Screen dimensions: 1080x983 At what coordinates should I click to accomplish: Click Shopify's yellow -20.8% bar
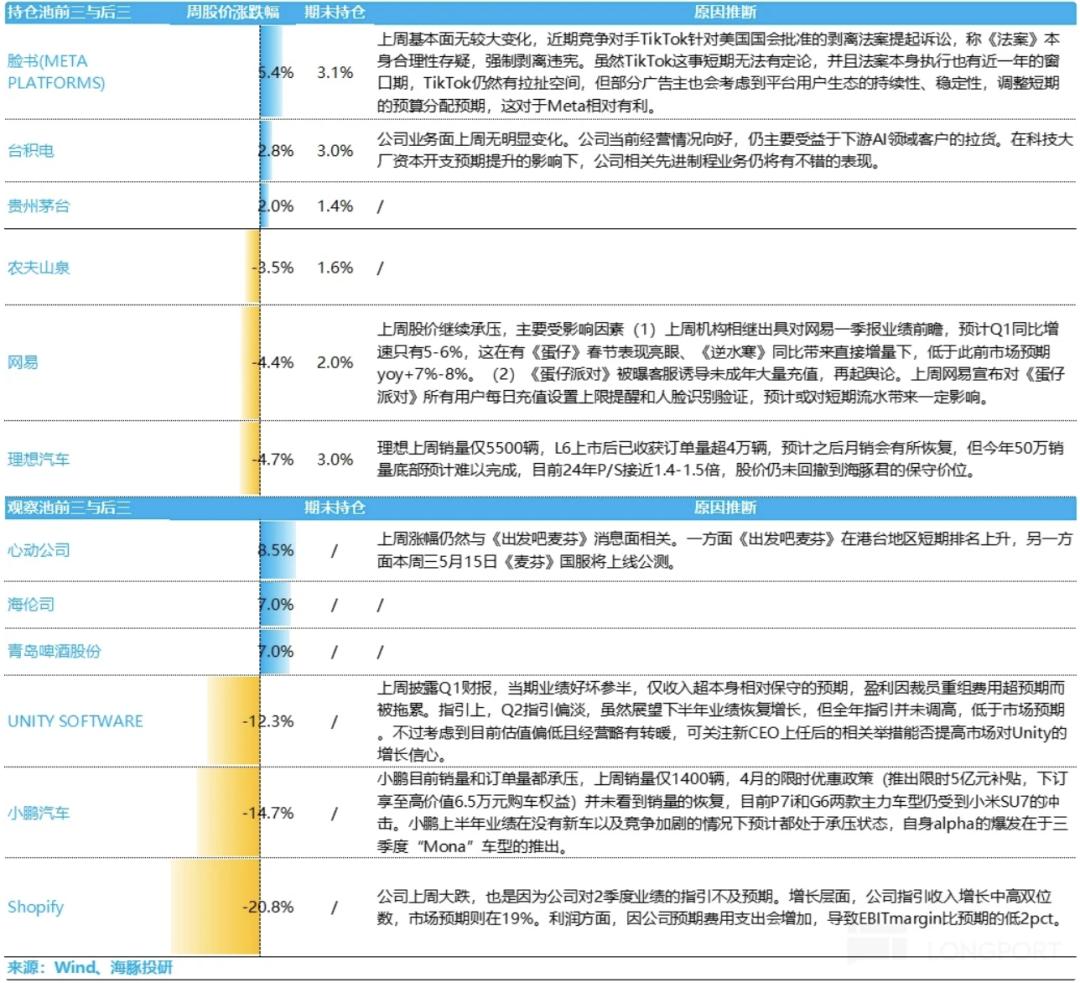215,907
